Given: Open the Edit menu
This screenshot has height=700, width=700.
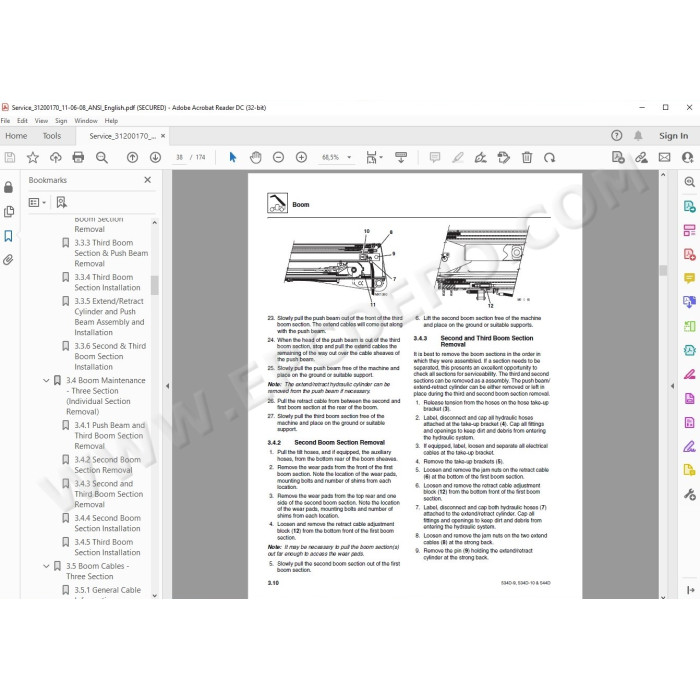Looking at the screenshot, I should click(x=22, y=121).
